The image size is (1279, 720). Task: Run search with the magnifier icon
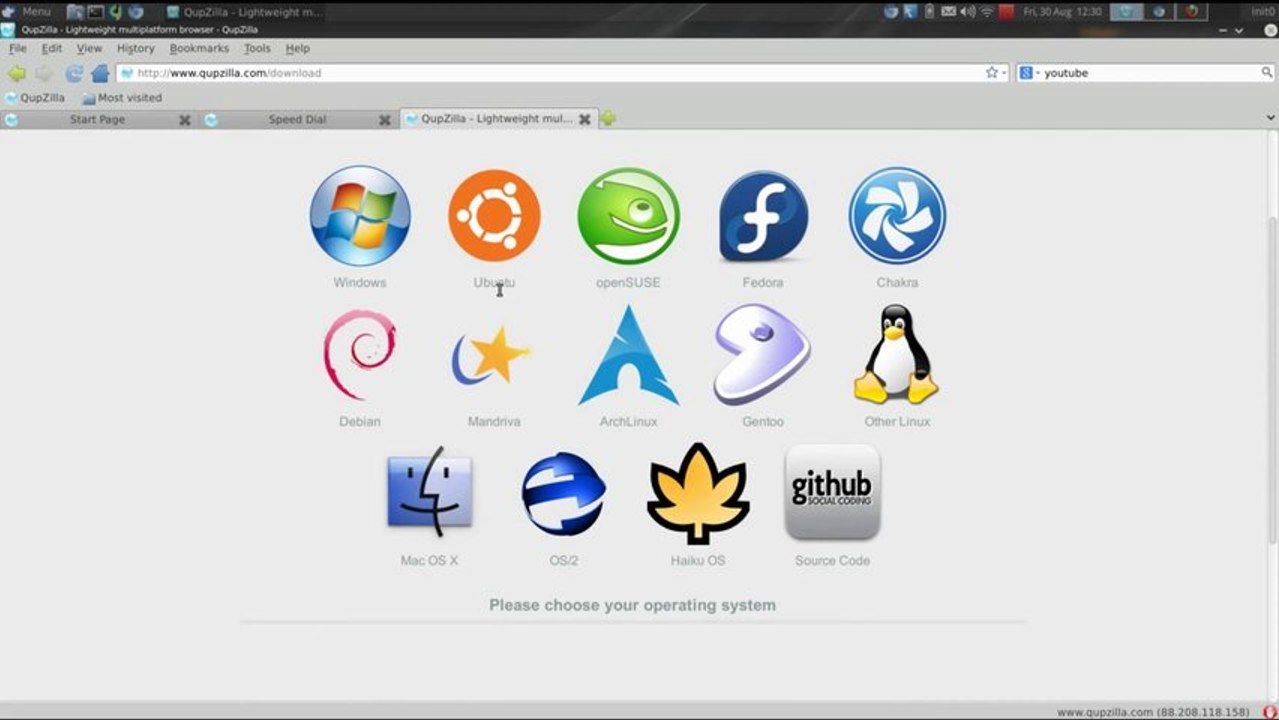[1266, 73]
